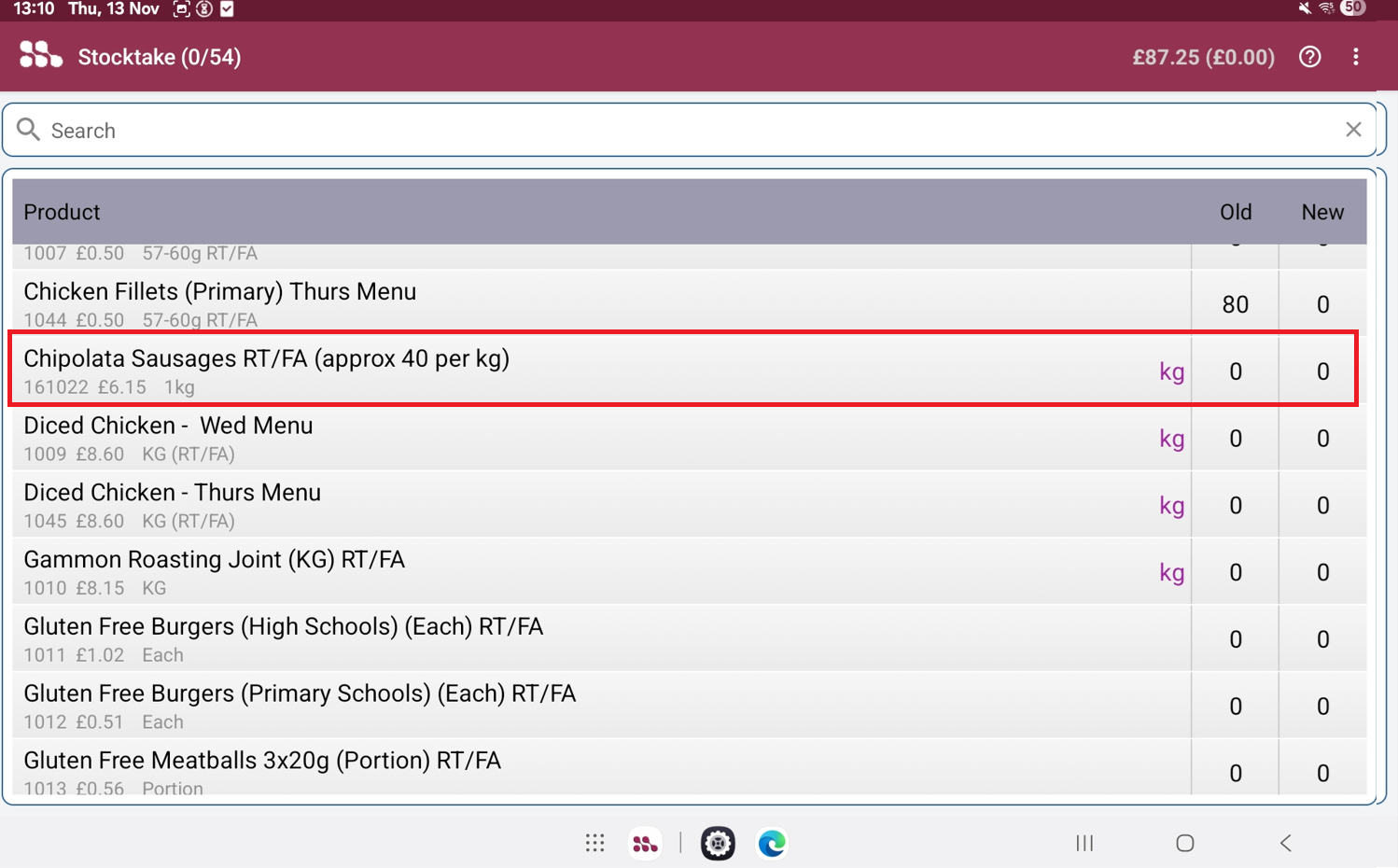
Task: Click the Product column header
Action: coord(62,212)
